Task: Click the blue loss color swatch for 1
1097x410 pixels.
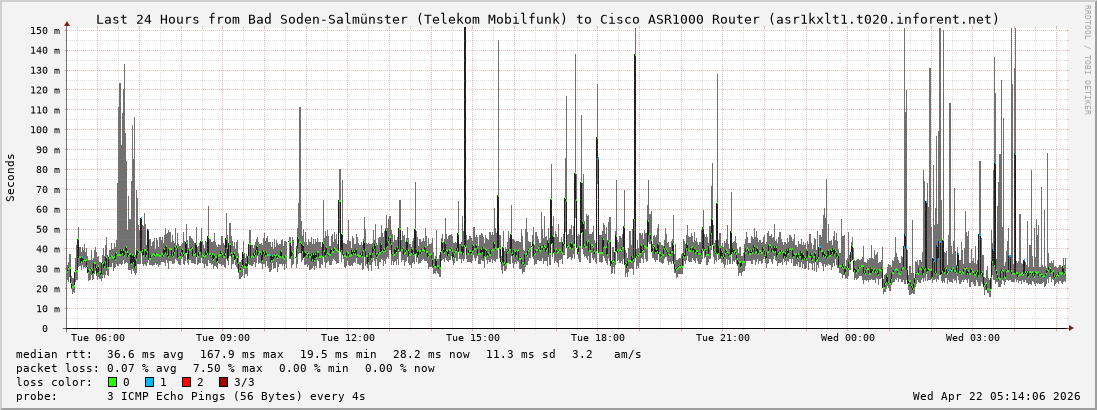Action: pyautogui.click(x=149, y=382)
